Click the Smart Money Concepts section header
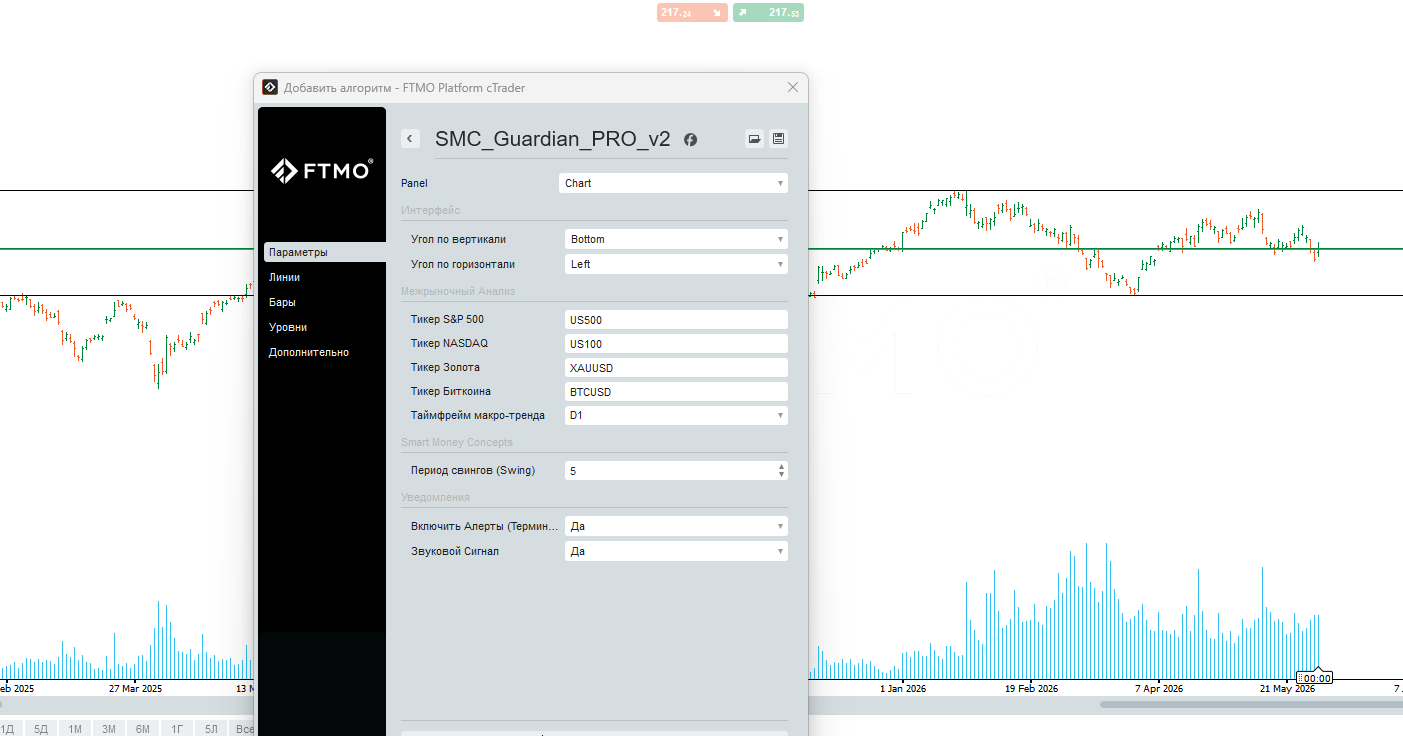The width and height of the screenshot is (1403, 736). point(457,442)
